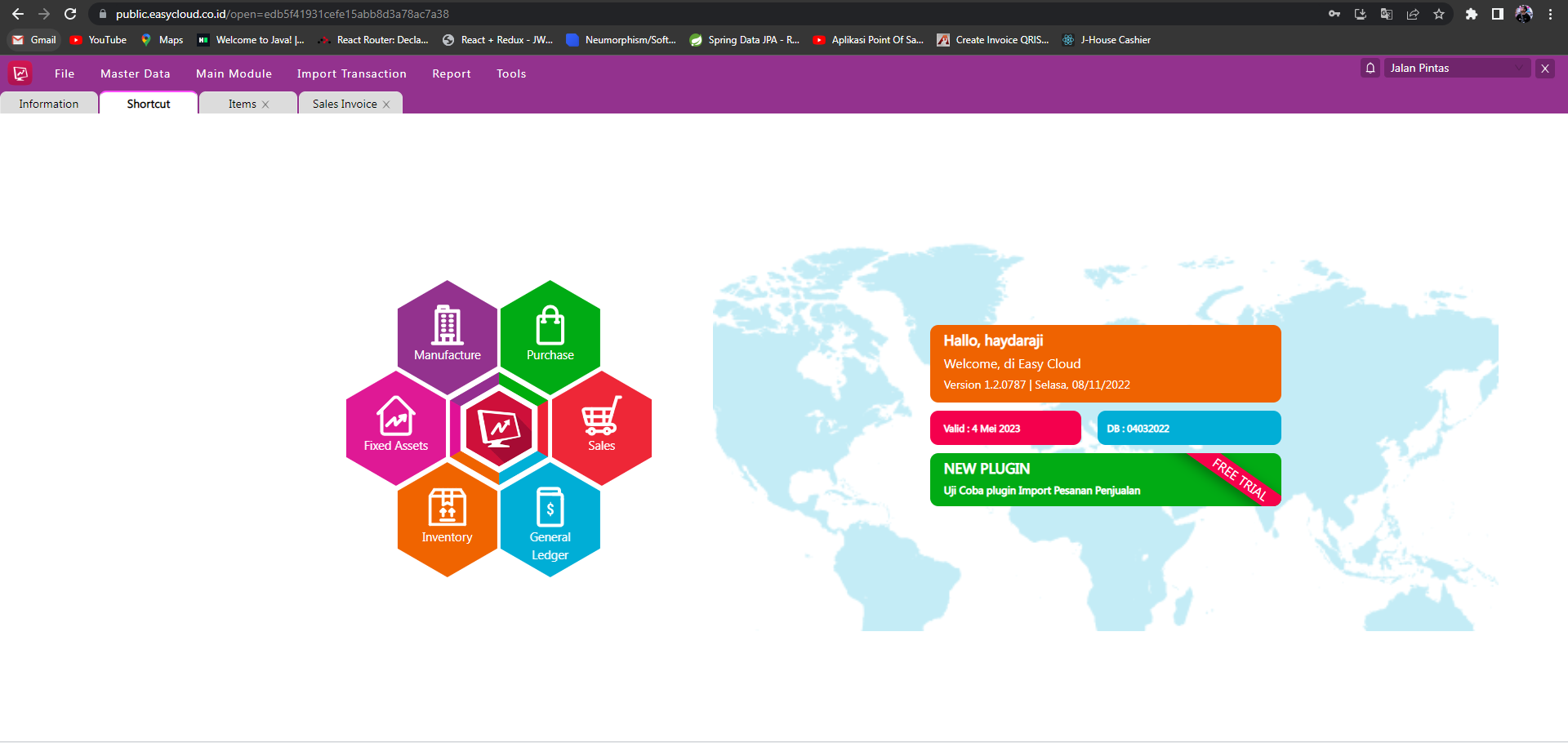Click the DB 04032022 badge
1568x743 pixels.
pos(1188,428)
